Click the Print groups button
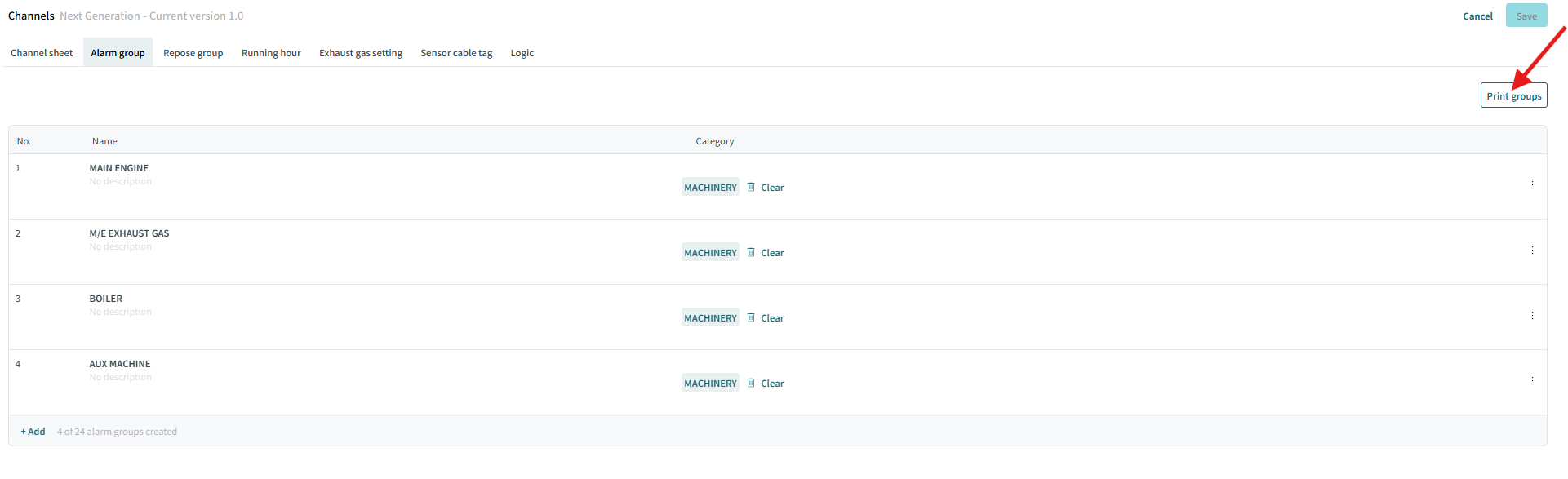The width and height of the screenshot is (1568, 479). [x=1514, y=95]
